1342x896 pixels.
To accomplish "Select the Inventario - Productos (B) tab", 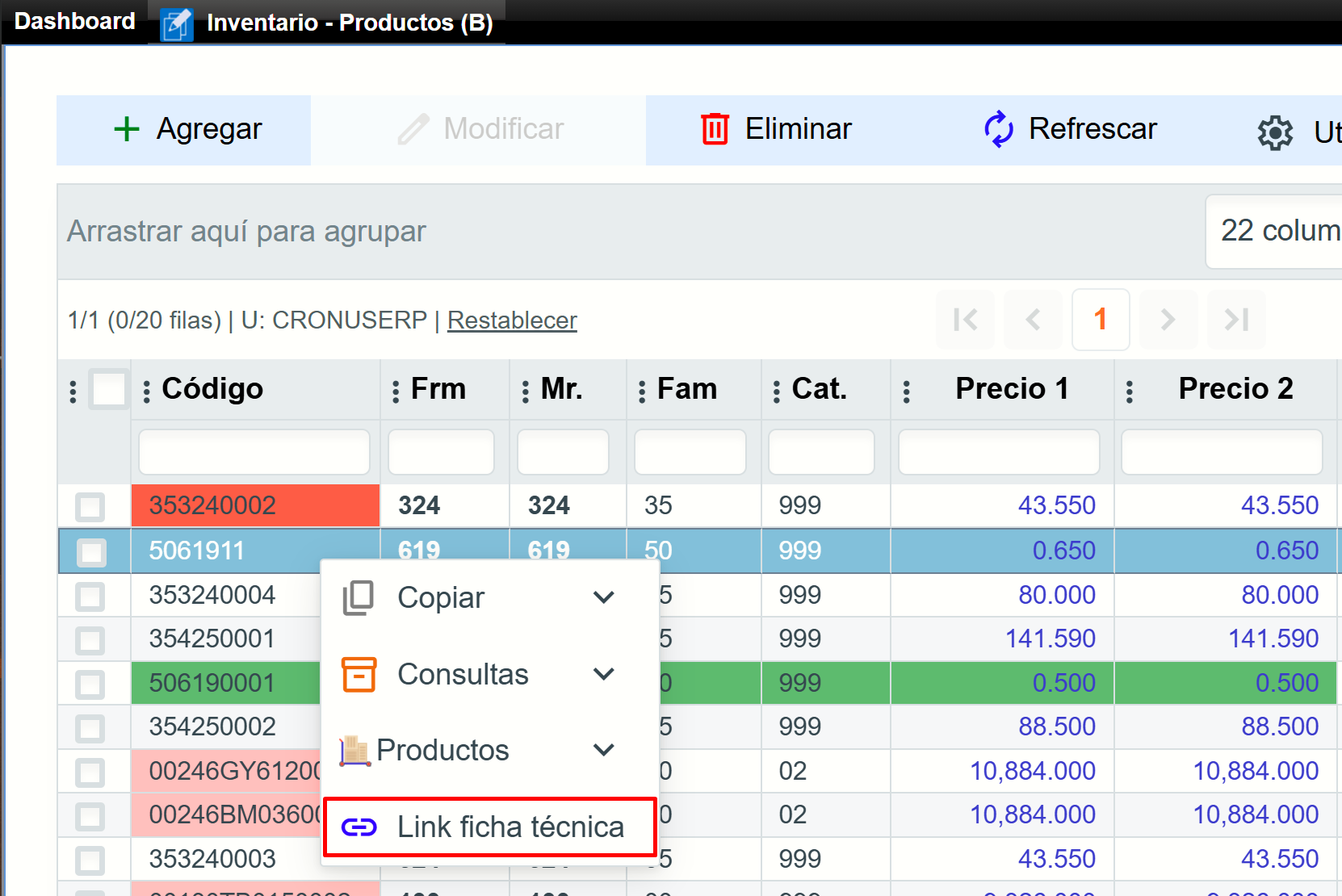I will pyautogui.click(x=328, y=23).
